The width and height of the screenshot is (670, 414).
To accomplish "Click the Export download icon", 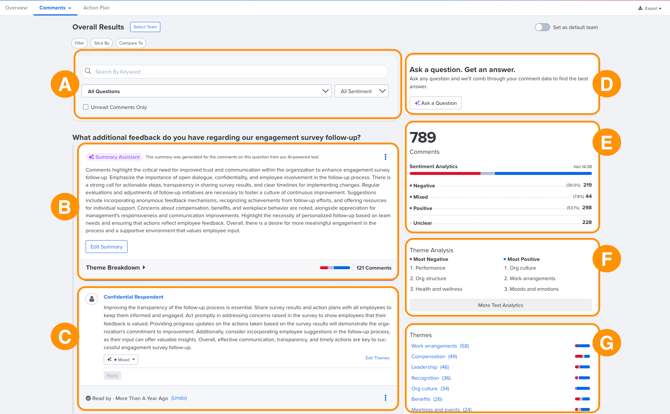I will (640, 8).
